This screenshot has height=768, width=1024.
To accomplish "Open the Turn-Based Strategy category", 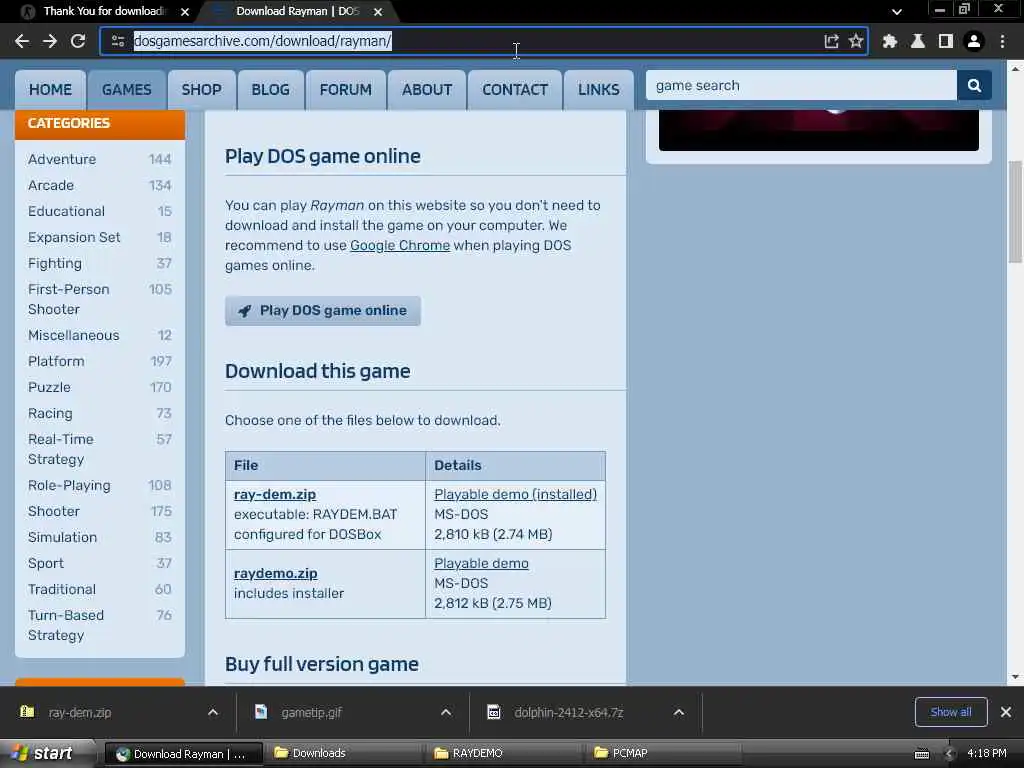I will coord(66,625).
